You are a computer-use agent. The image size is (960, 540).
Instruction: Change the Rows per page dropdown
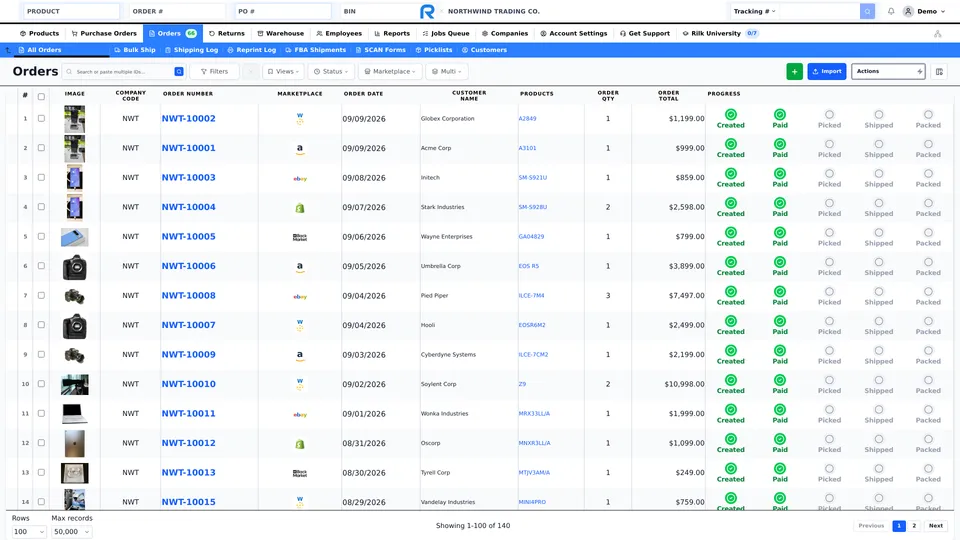click(x=29, y=531)
